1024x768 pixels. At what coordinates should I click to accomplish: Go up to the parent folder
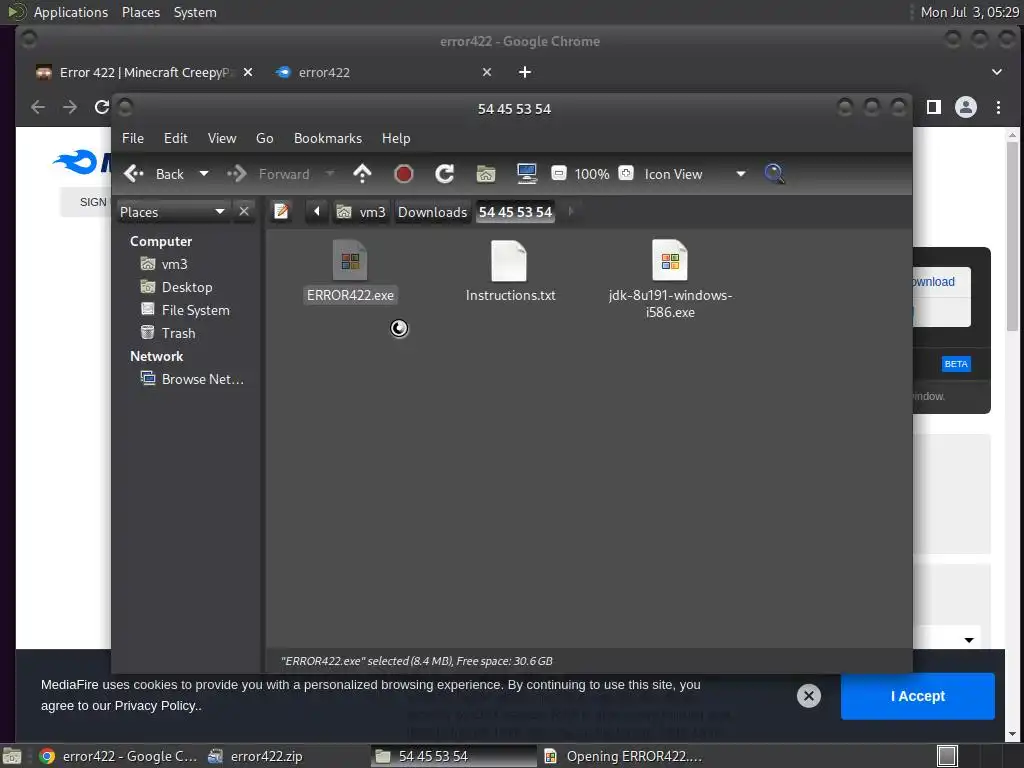pos(362,174)
